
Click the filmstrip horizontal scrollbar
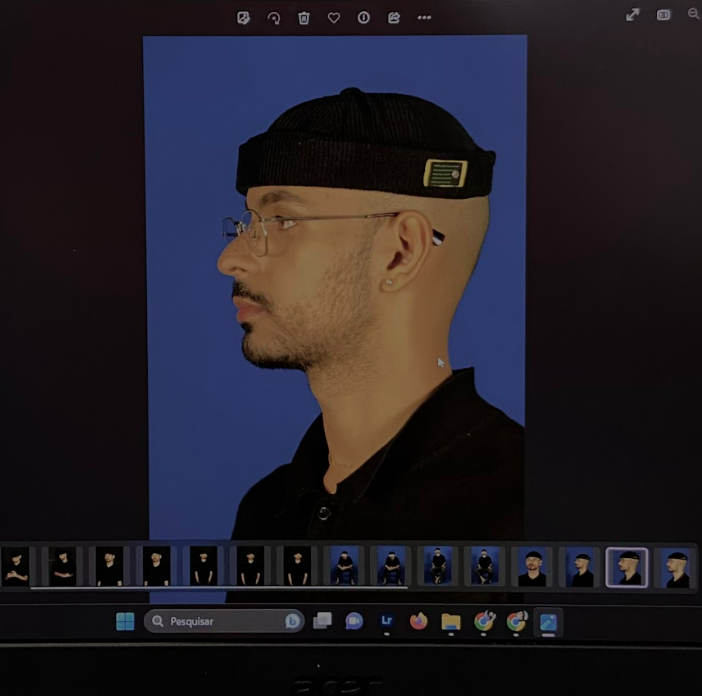pyautogui.click(x=219, y=588)
